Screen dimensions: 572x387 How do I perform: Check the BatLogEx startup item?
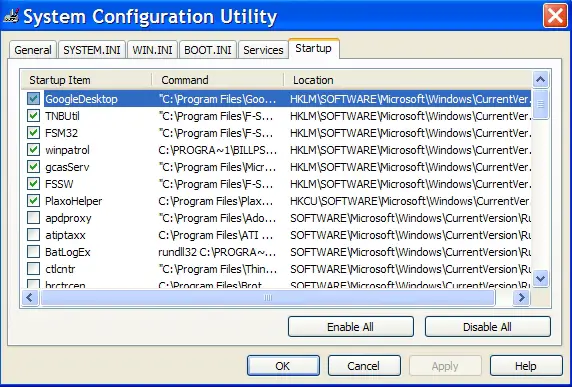pos(34,252)
